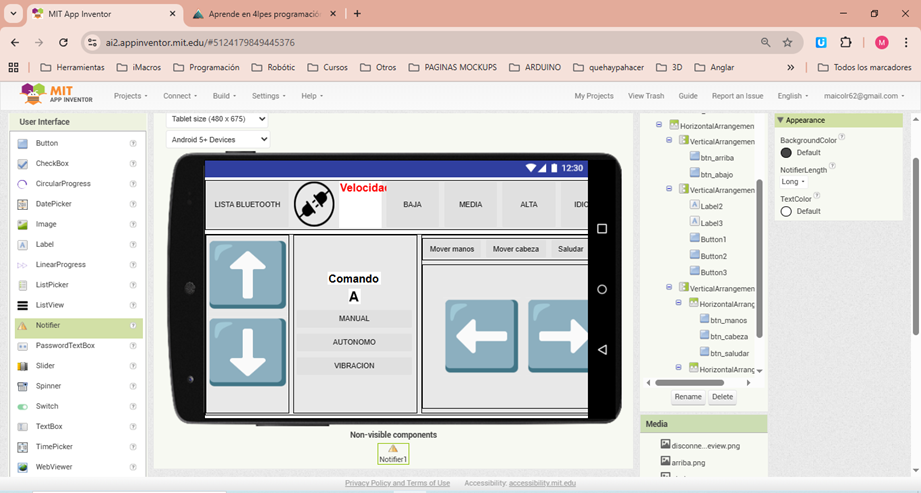The height and width of the screenshot is (493, 921).
Task: Click the Bluetooth disconnected plug image
Action: 313,204
